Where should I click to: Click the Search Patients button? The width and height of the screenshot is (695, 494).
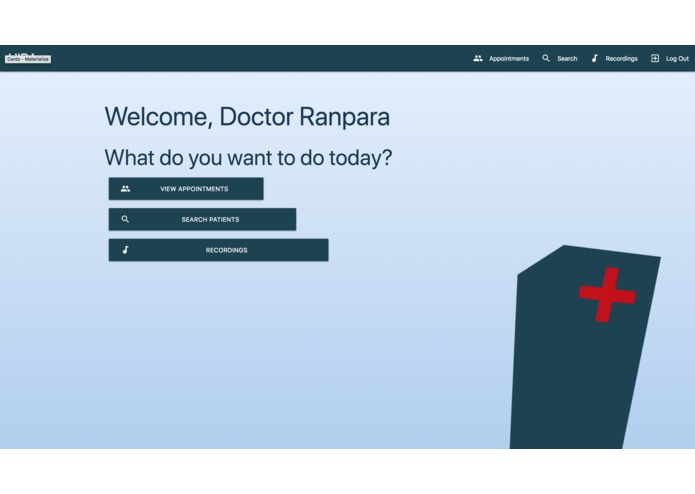203,219
